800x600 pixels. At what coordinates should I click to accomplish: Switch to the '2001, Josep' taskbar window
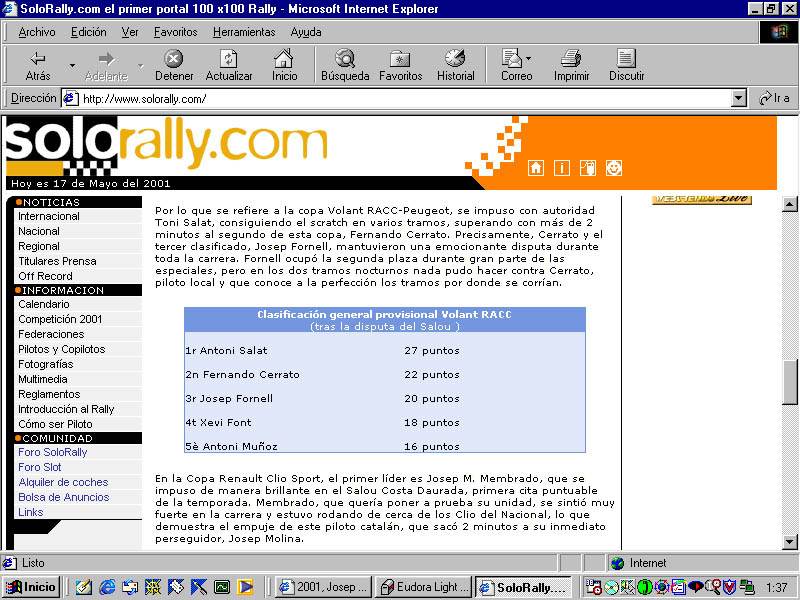pyautogui.click(x=324, y=587)
